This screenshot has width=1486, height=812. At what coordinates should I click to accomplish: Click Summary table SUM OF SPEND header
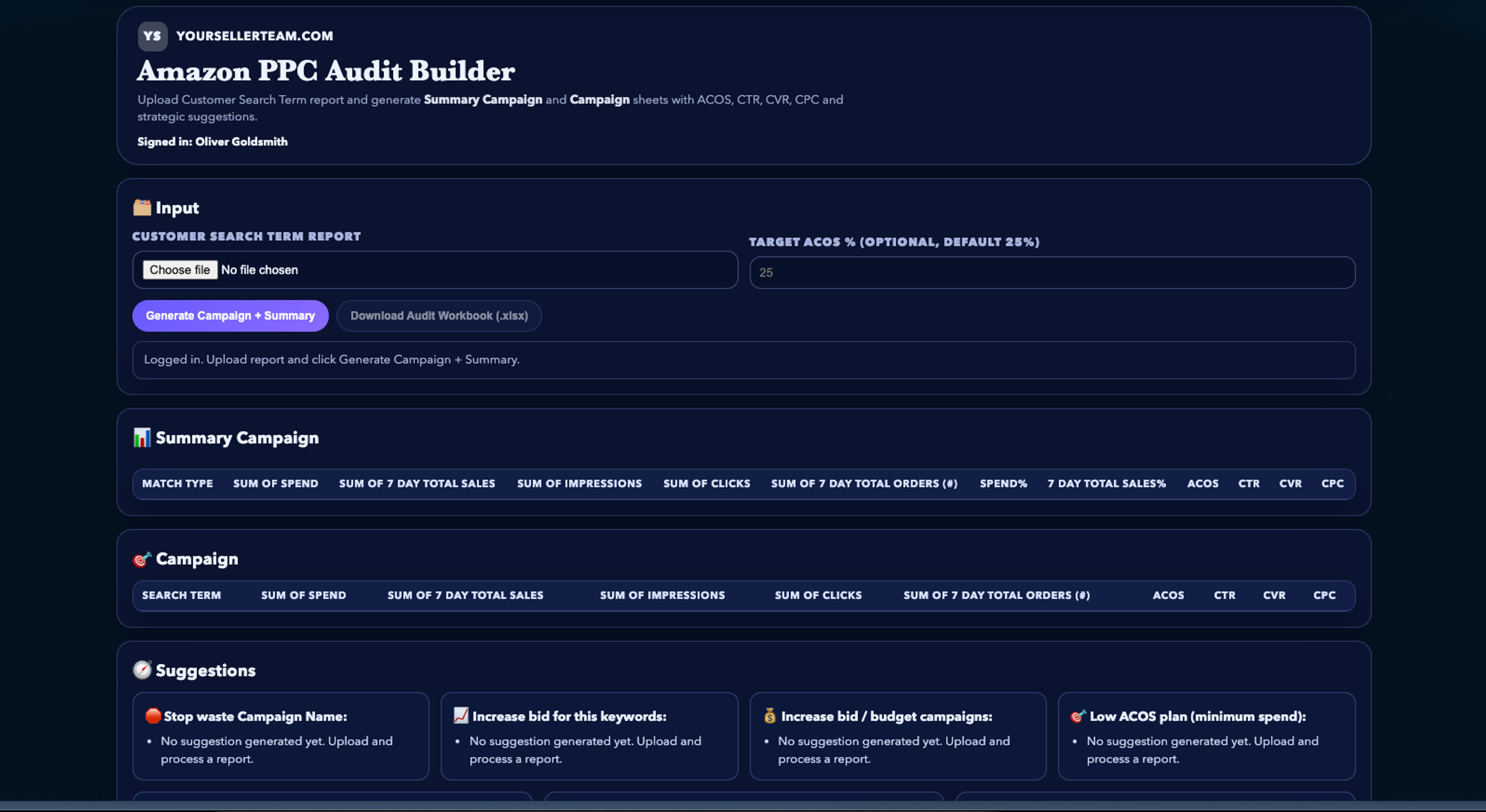point(276,483)
